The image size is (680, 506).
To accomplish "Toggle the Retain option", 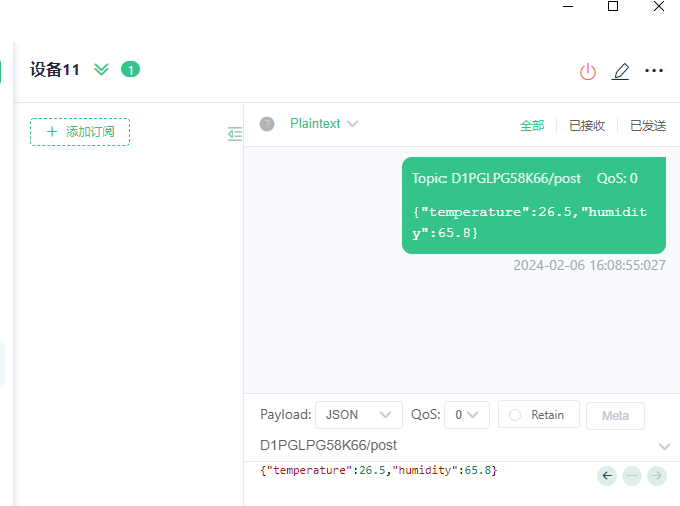I will 536,415.
